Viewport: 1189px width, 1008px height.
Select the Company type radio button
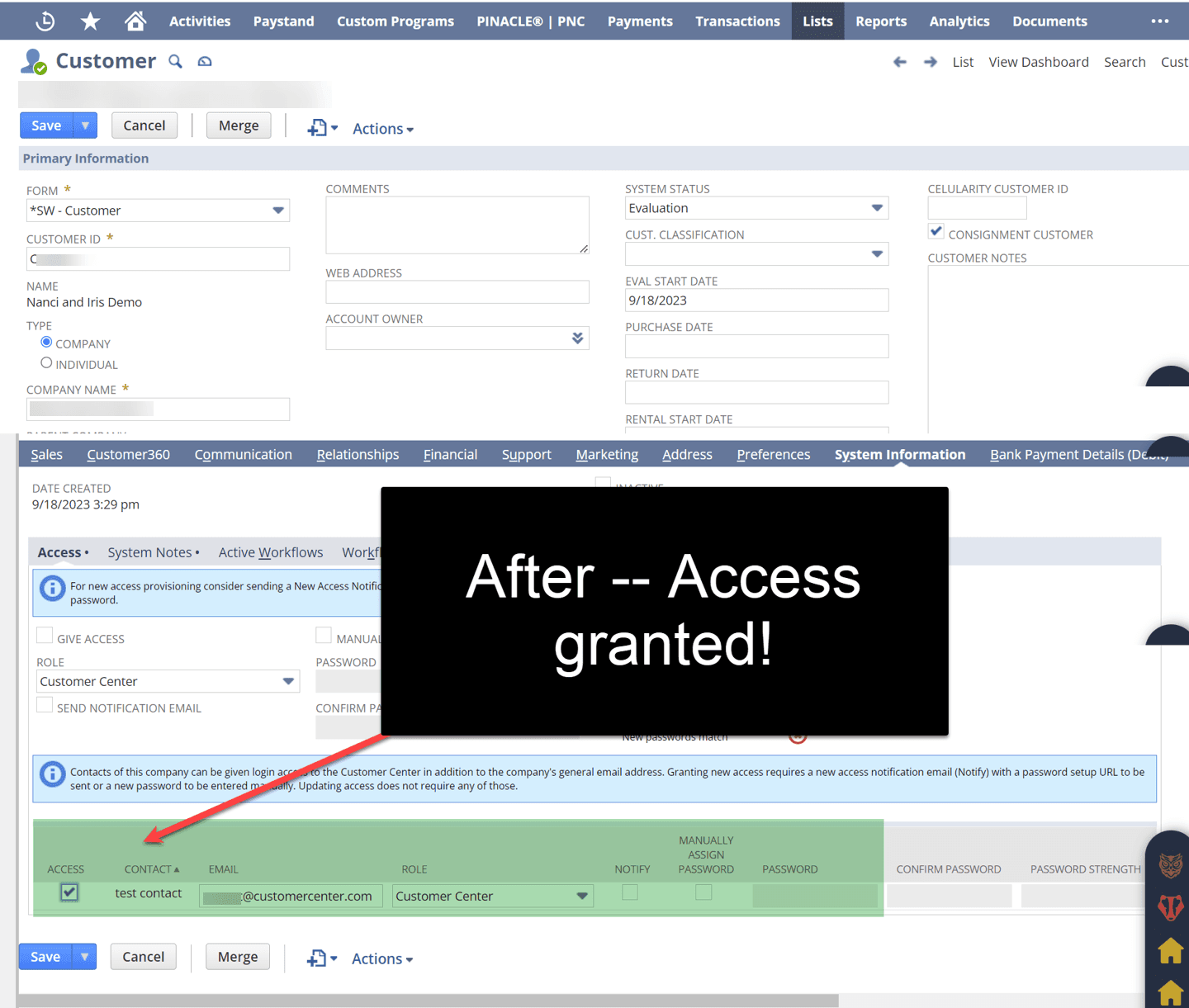click(x=46, y=342)
